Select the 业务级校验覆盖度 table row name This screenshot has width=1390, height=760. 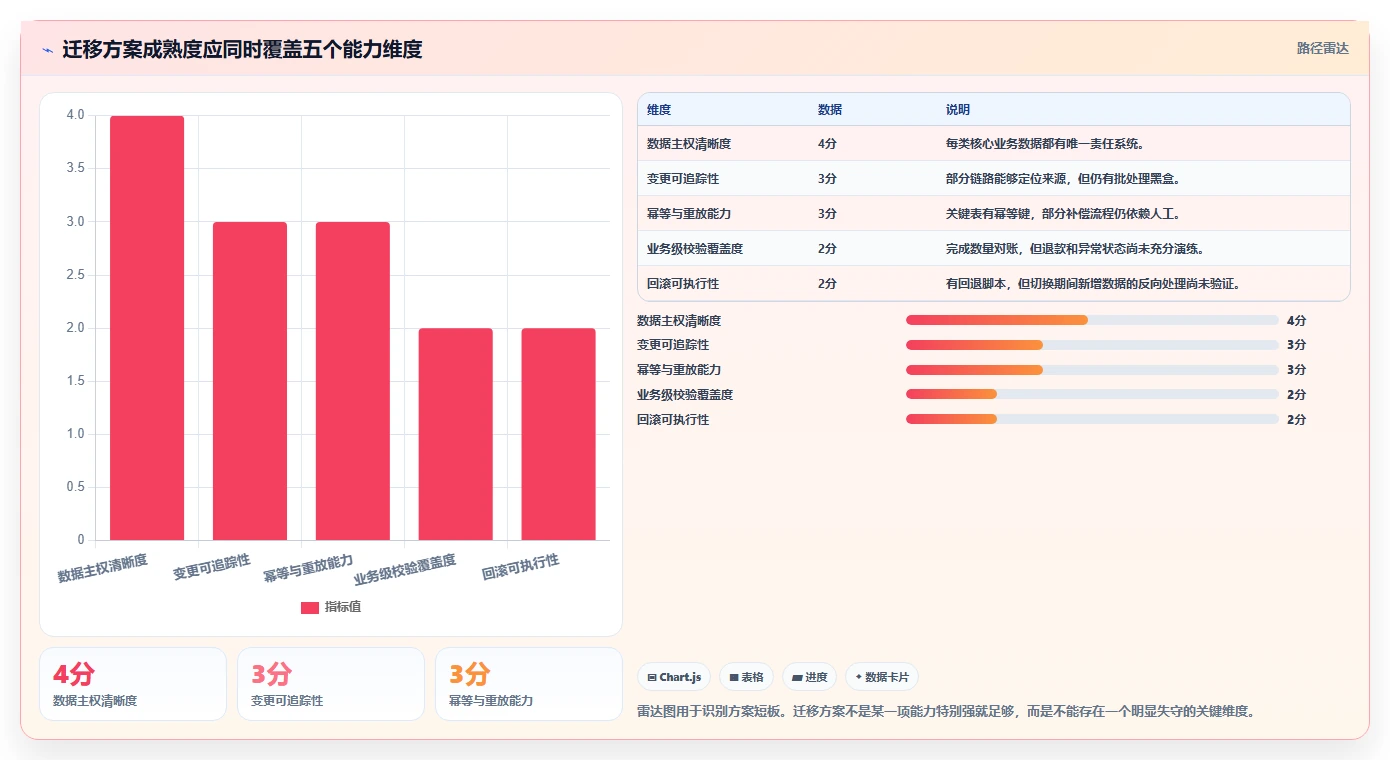695,249
